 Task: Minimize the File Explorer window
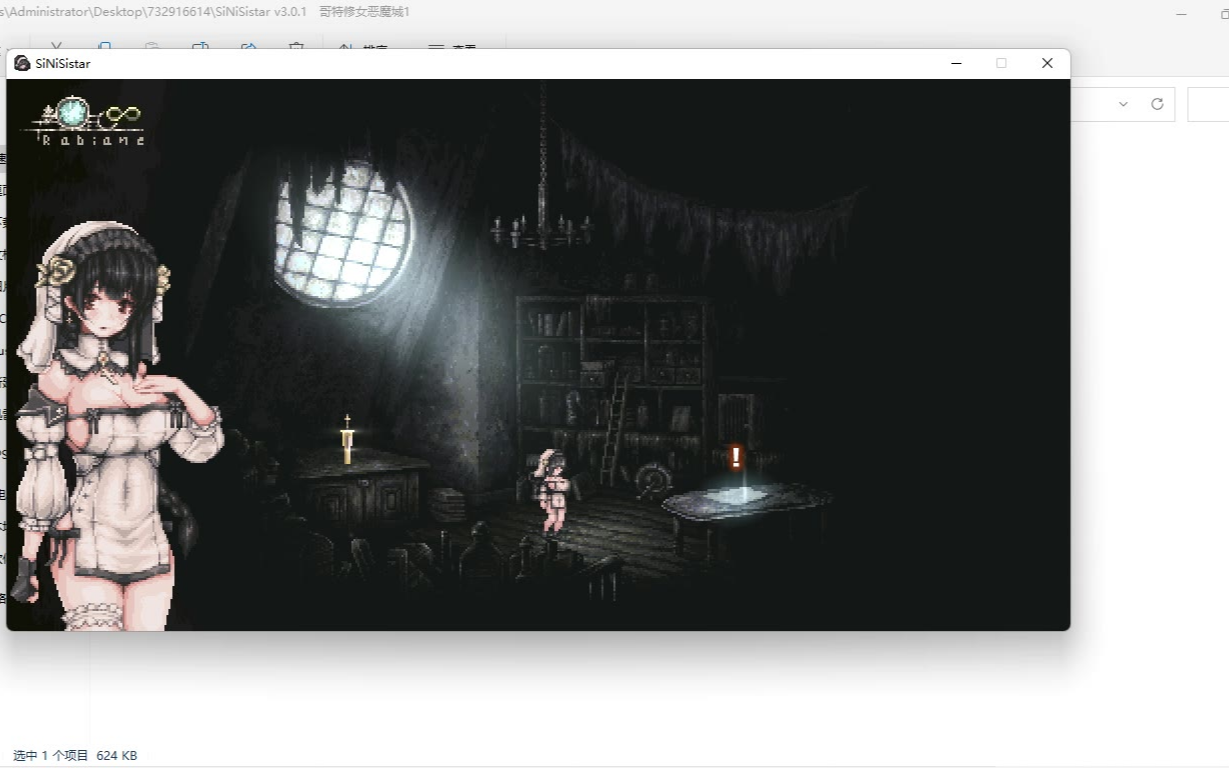(1181, 14)
